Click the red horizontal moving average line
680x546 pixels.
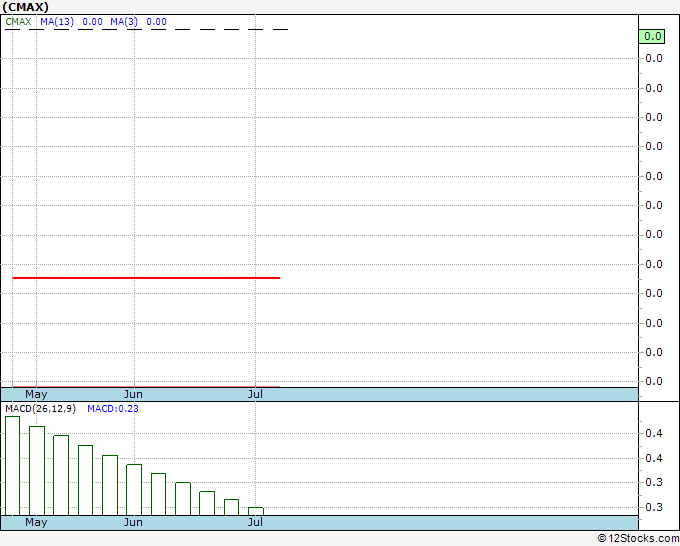pos(145,277)
